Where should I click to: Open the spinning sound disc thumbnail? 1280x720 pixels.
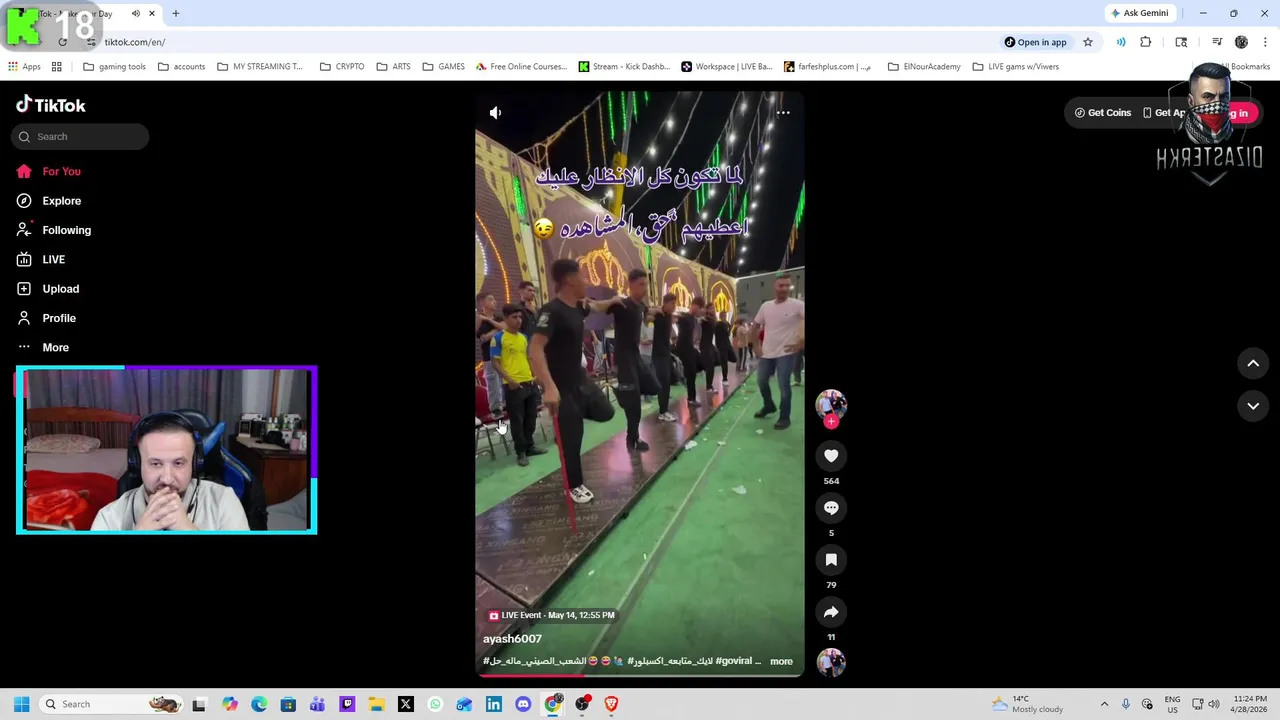(x=831, y=662)
